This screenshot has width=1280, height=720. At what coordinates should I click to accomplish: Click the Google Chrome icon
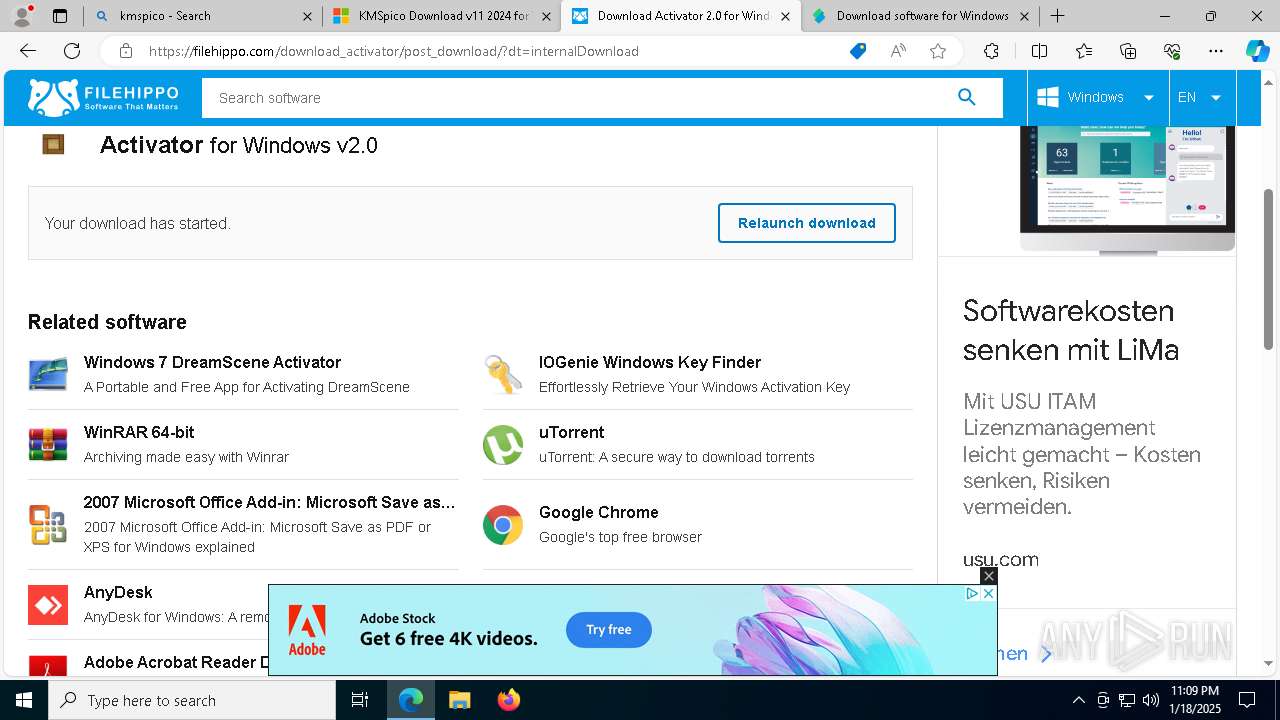click(503, 525)
